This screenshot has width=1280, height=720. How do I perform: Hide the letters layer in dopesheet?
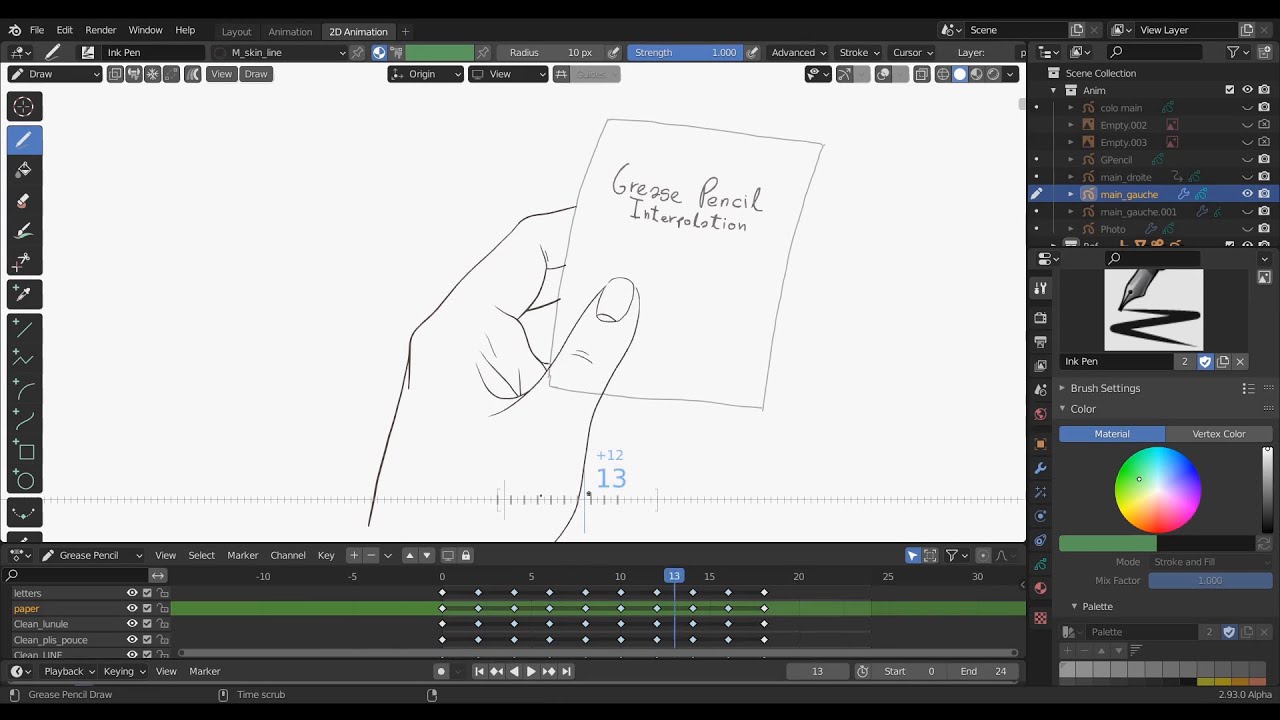tap(132, 593)
